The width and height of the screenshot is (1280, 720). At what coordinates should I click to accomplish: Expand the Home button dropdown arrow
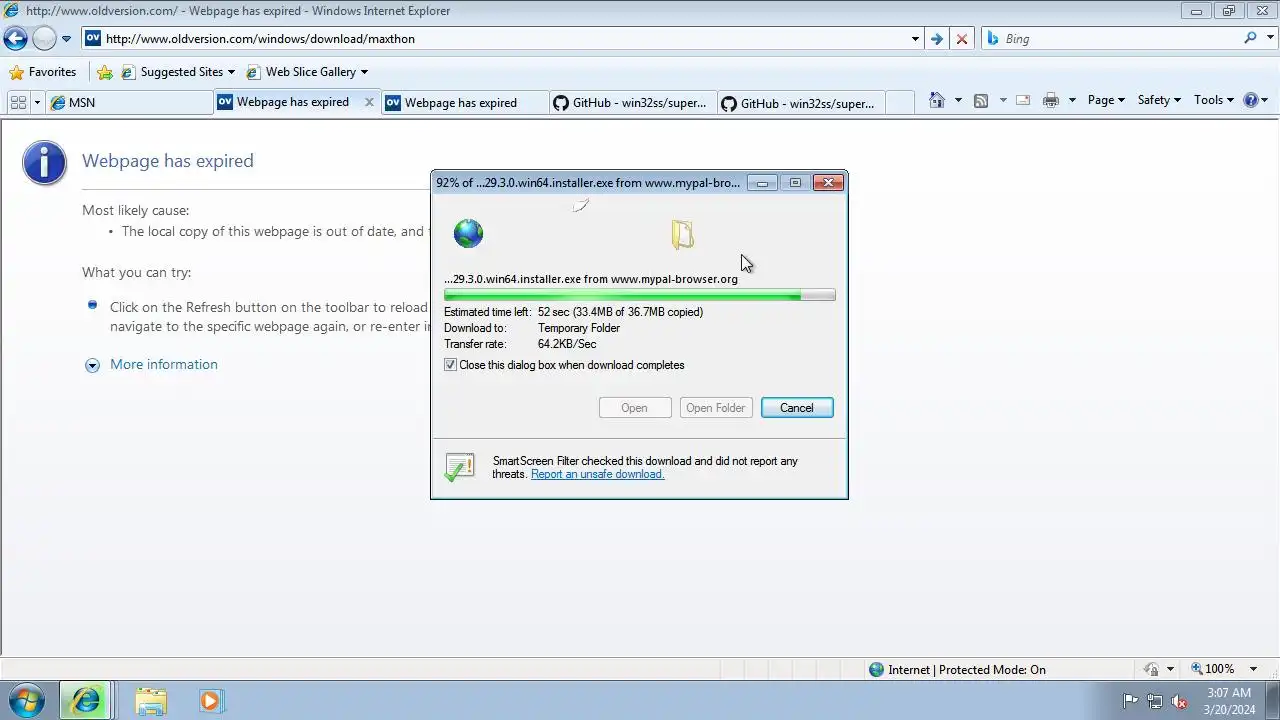point(958,100)
